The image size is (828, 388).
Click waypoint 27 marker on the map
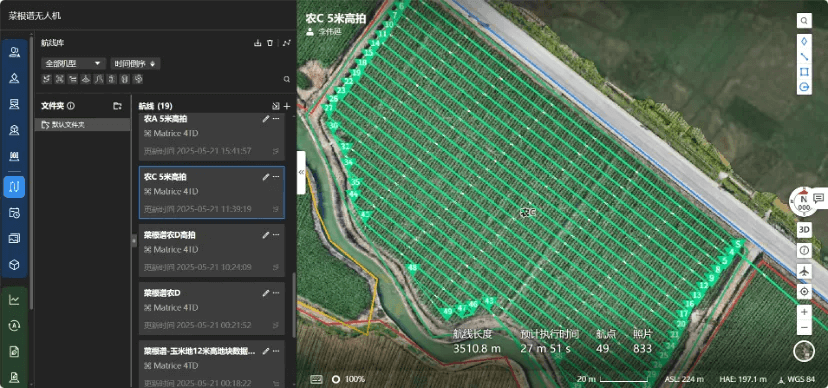(x=329, y=108)
